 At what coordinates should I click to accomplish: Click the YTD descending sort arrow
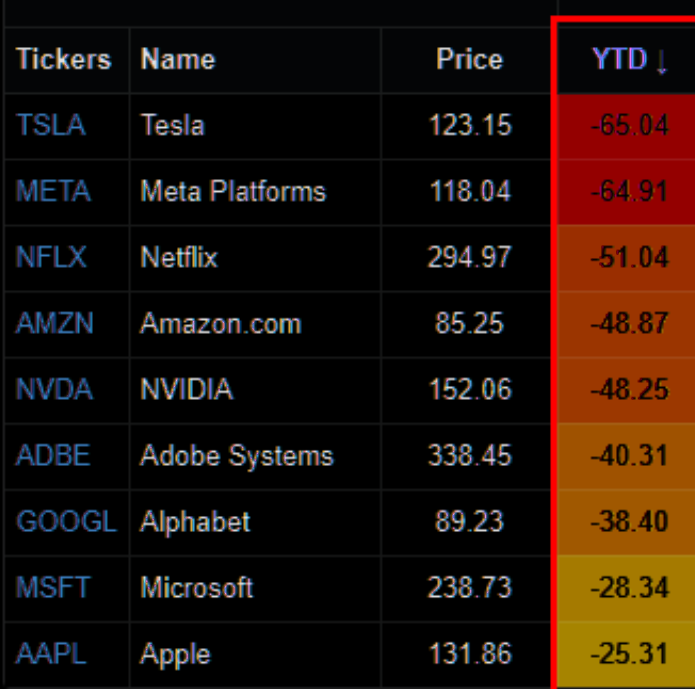(661, 61)
